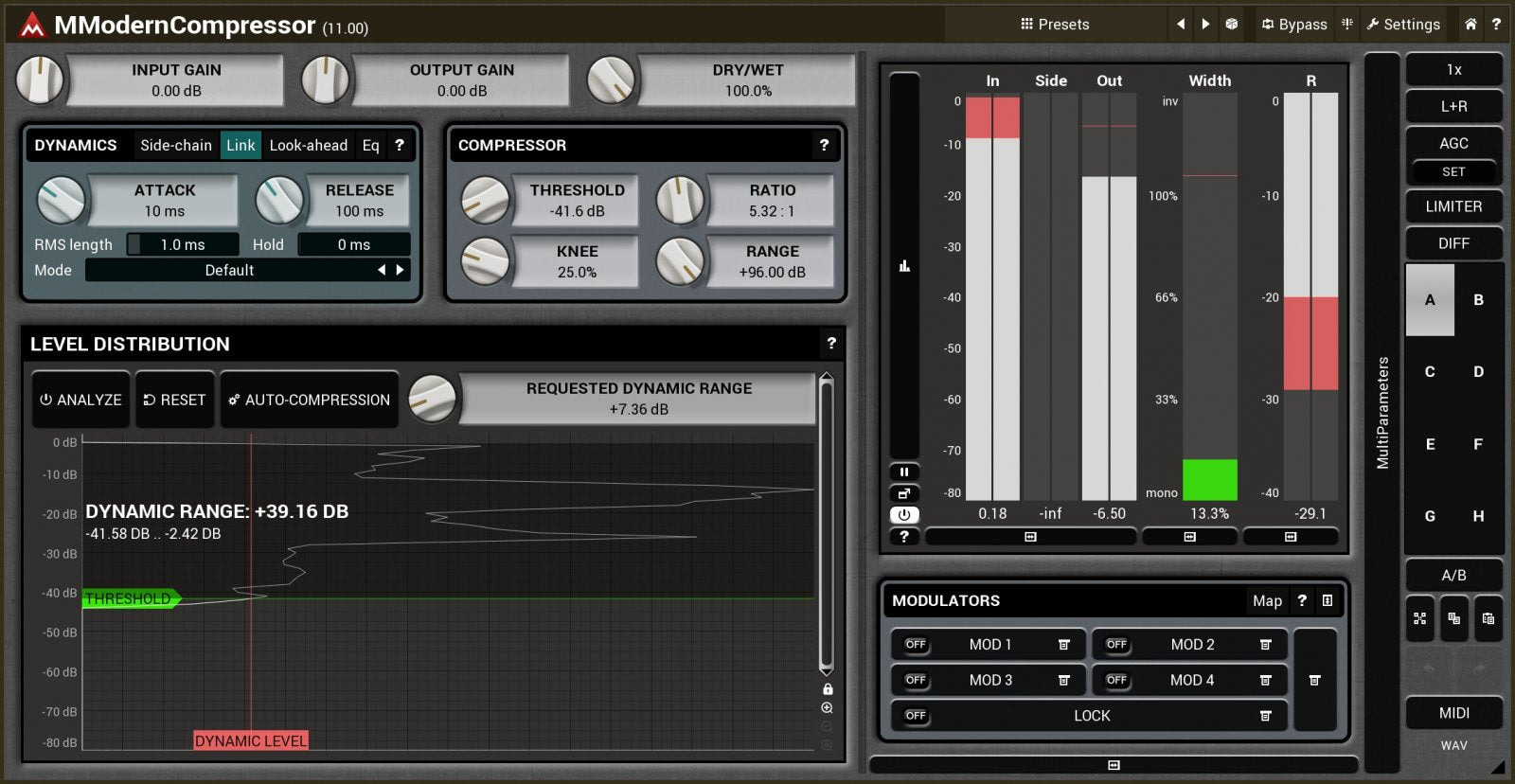Toggle MOD 4 on
The width and height of the screenshot is (1515, 784).
click(x=1117, y=680)
